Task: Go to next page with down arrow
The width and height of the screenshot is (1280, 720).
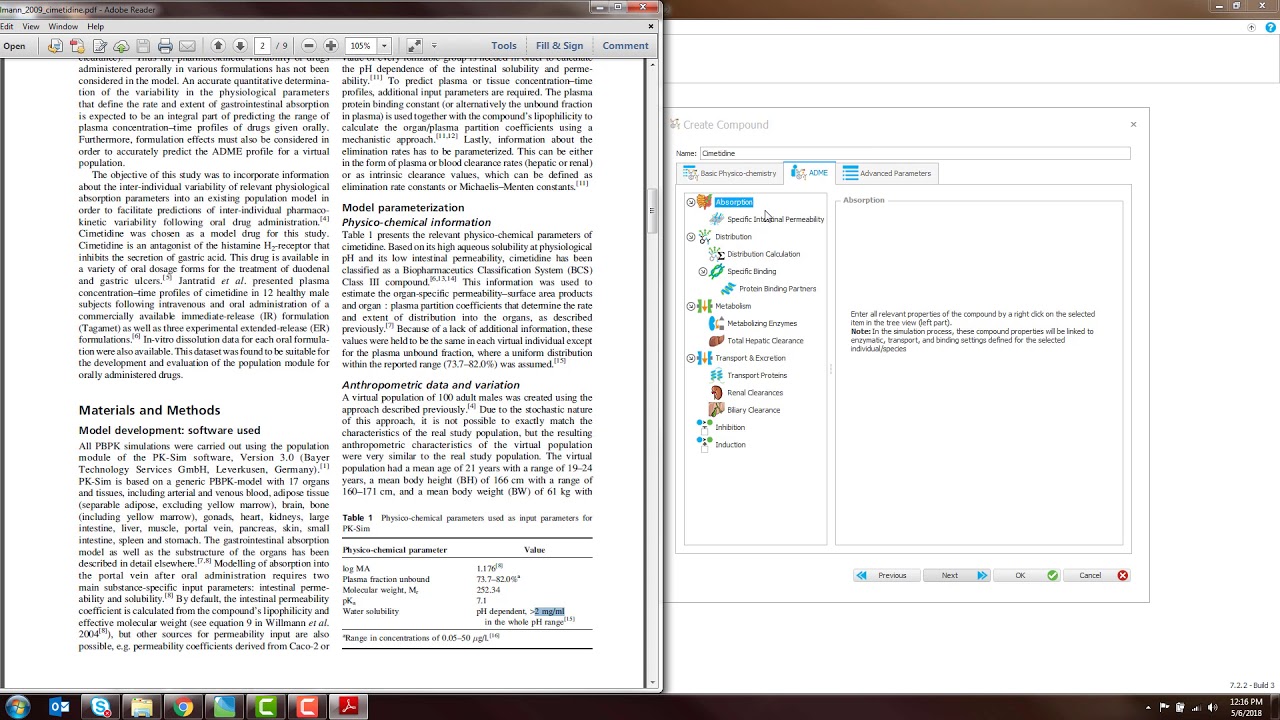Action: 240,46
